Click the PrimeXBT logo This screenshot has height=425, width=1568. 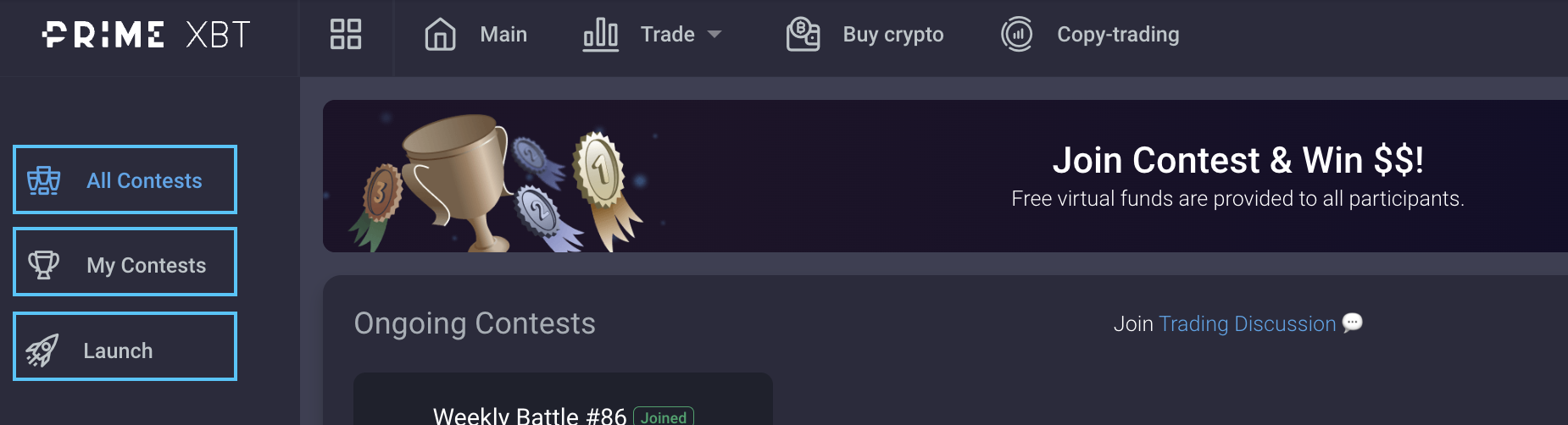pyautogui.click(x=147, y=35)
